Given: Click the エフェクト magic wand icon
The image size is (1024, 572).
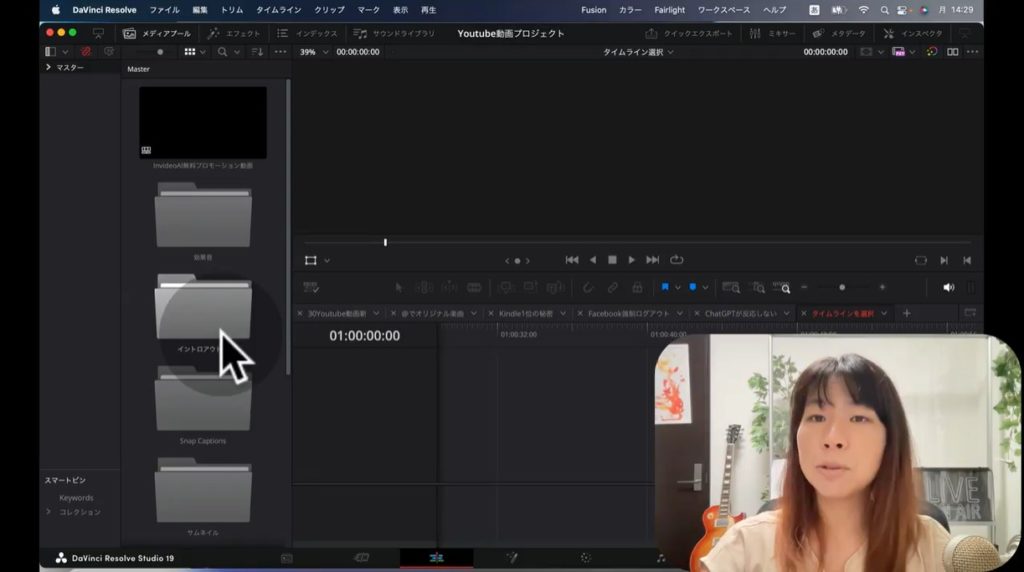Looking at the screenshot, I should pyautogui.click(x=214, y=33).
